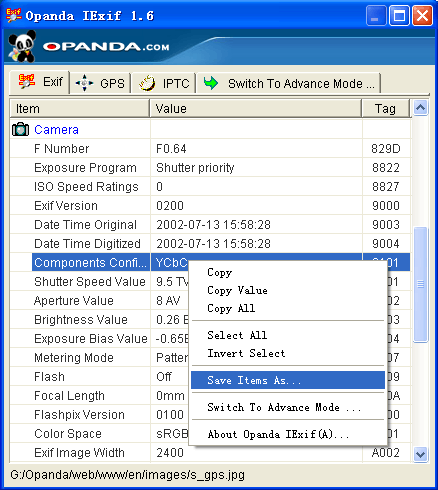Click the IPTC tab icon
438x490 pixels.
[147, 83]
